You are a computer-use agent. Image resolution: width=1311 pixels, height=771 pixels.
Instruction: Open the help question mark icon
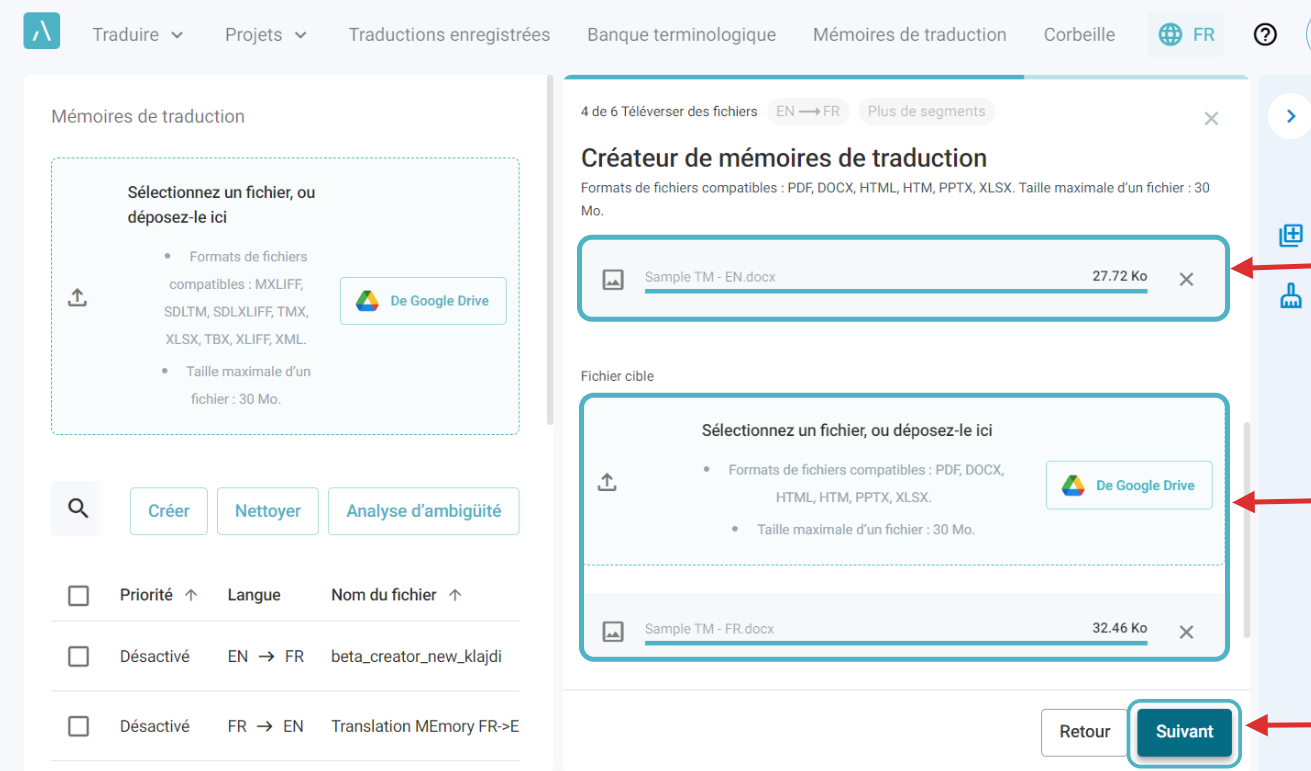1265,34
